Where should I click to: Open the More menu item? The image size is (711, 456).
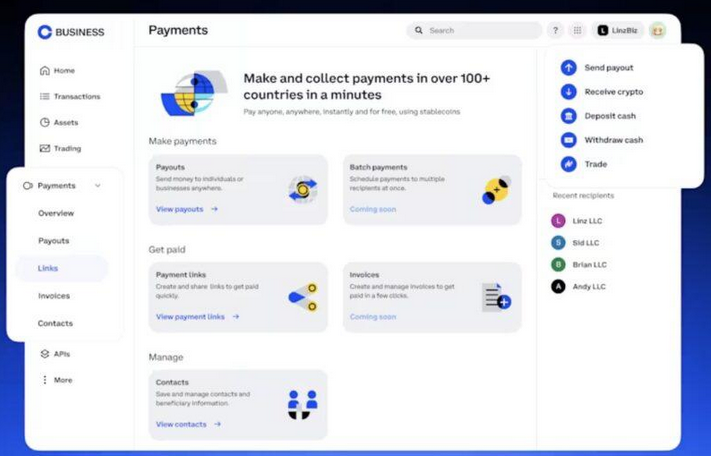(56, 380)
